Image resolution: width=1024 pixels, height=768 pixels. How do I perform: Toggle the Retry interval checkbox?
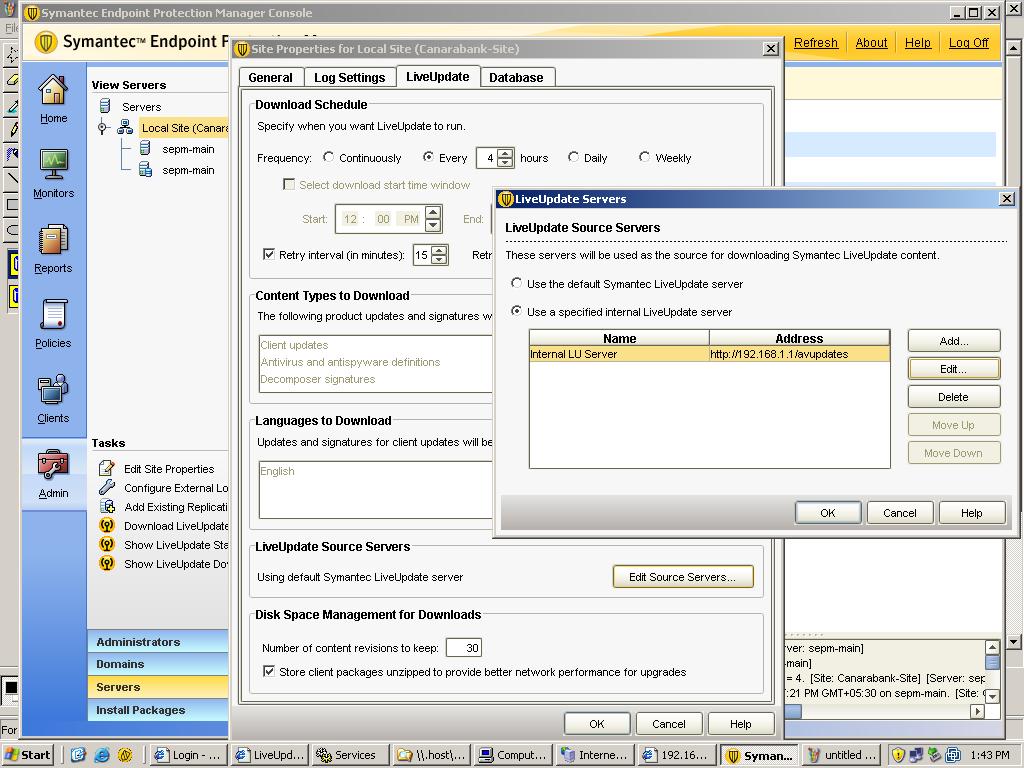click(269, 255)
